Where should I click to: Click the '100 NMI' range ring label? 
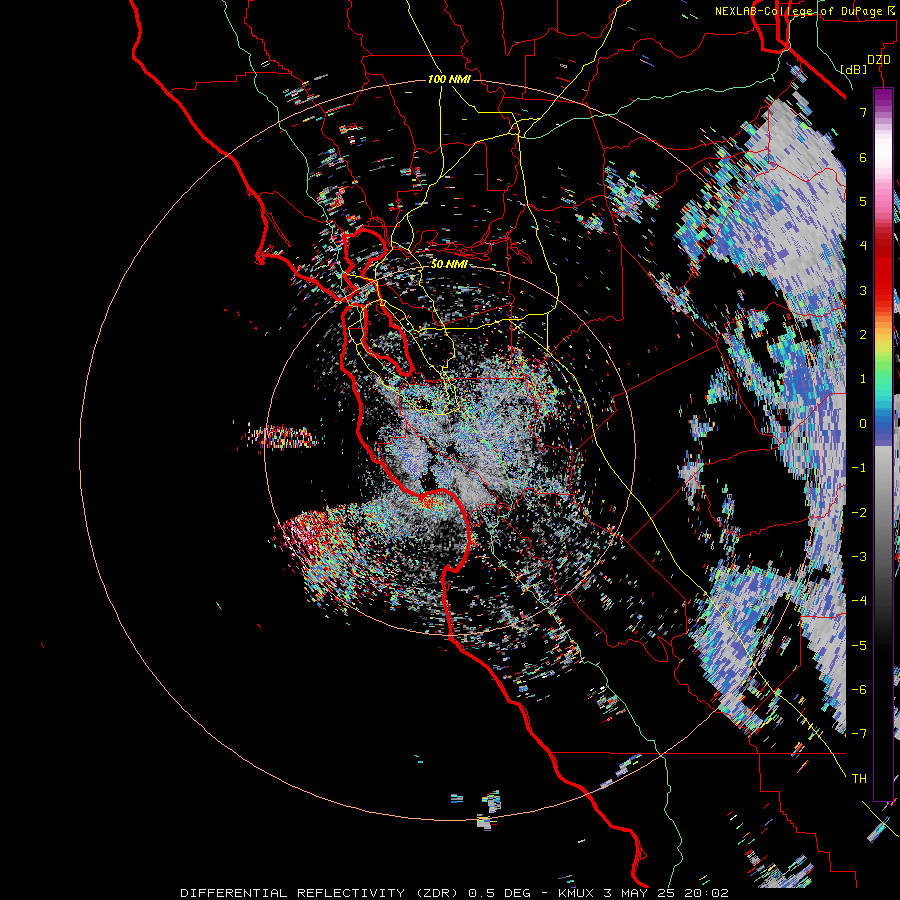coord(449,79)
